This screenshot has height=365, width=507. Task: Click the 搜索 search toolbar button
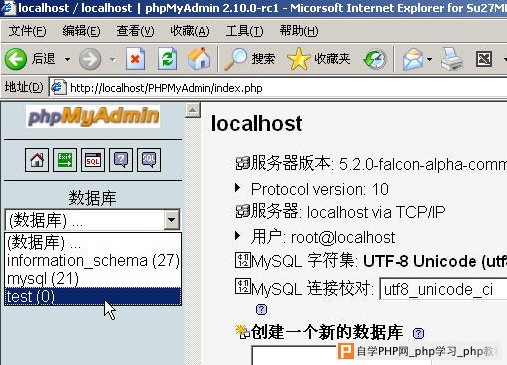point(249,59)
